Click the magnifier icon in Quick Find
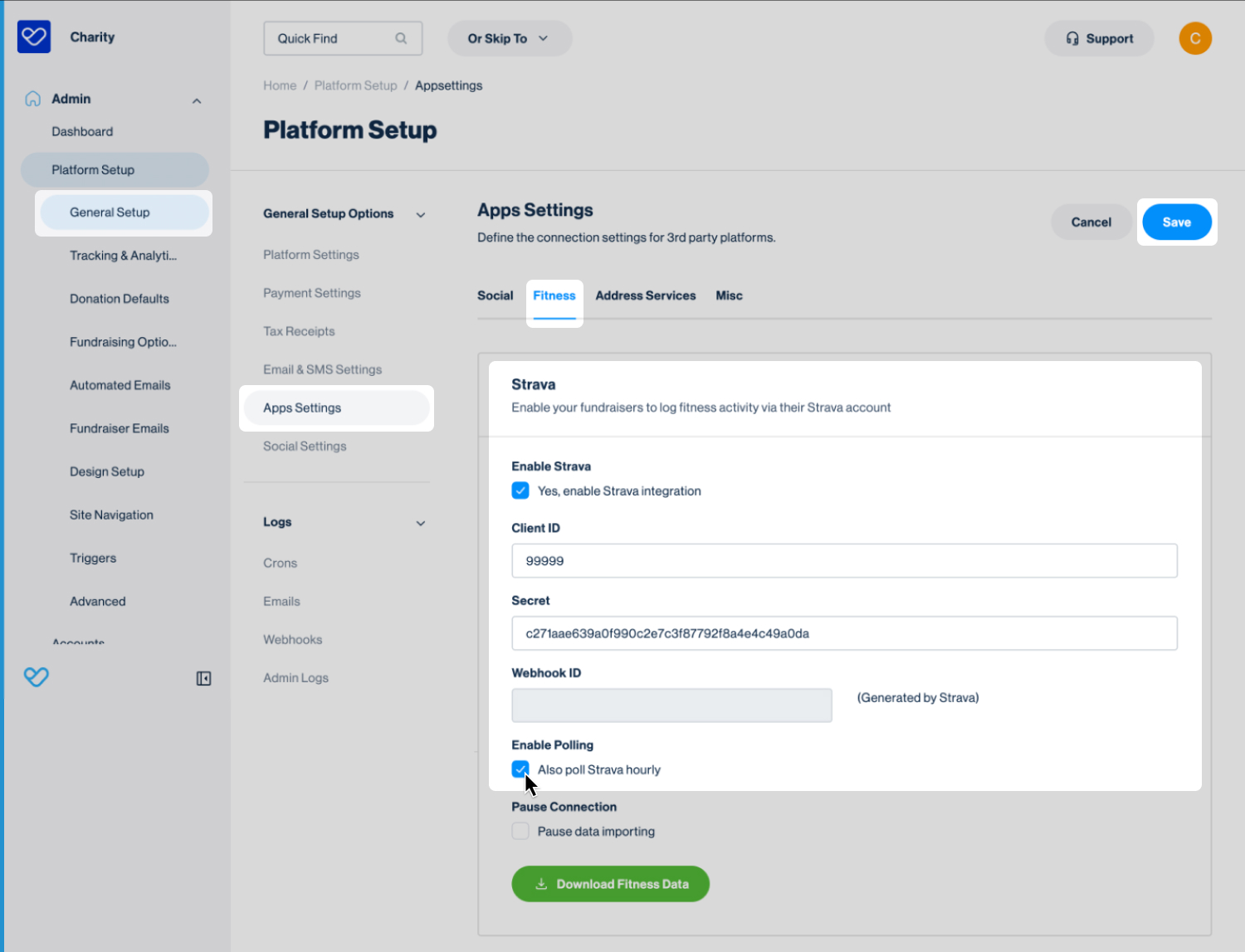The height and width of the screenshot is (952, 1245). click(401, 38)
